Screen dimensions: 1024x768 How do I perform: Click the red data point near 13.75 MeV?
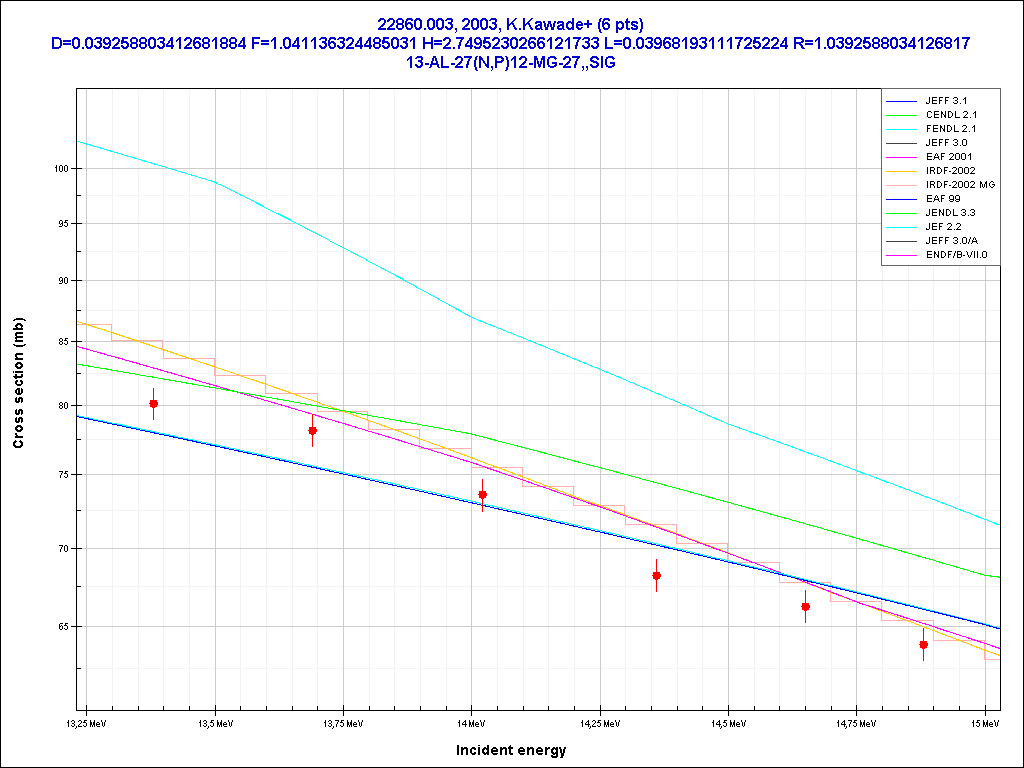pyautogui.click(x=313, y=431)
